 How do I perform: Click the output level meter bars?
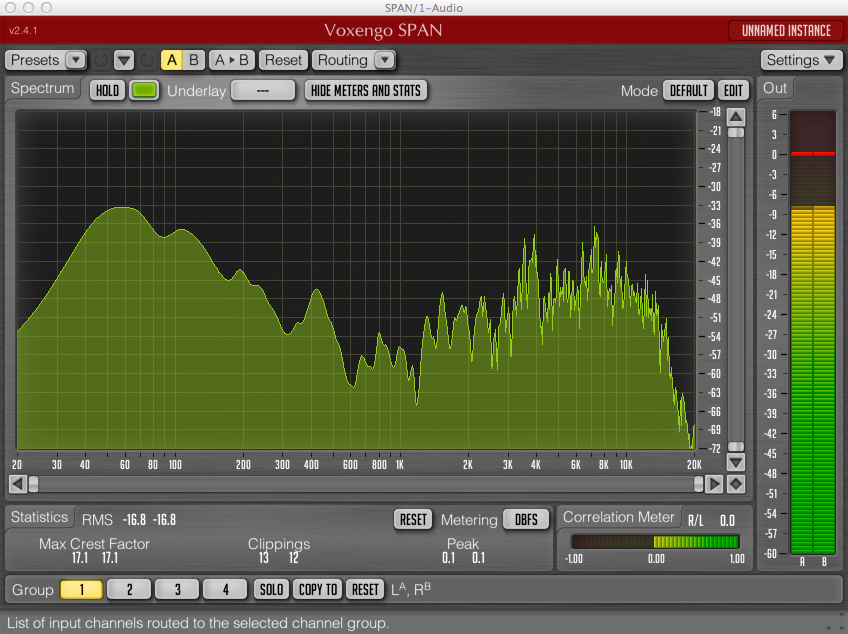pos(813,332)
